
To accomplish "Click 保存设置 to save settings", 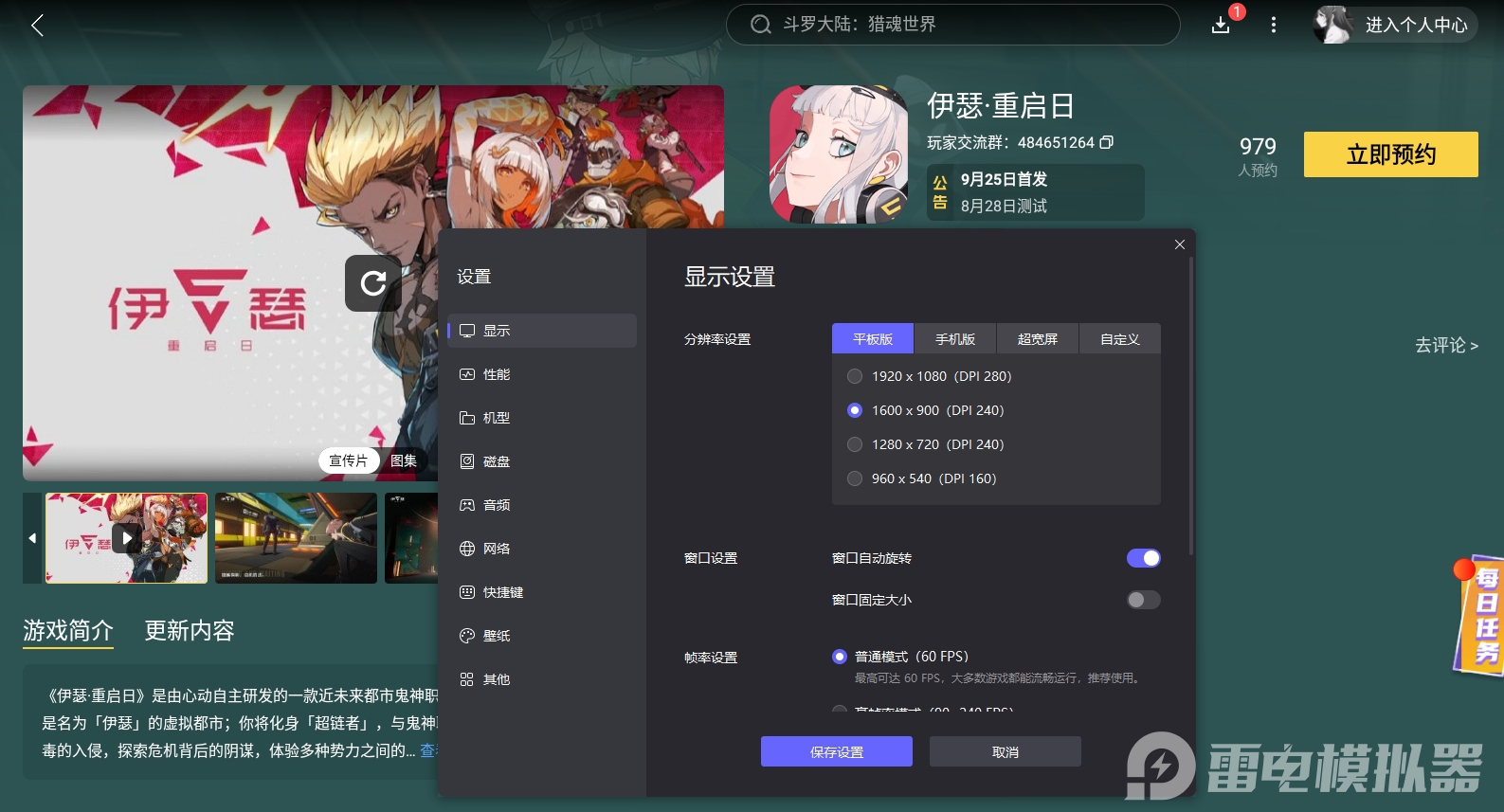I will point(837,751).
